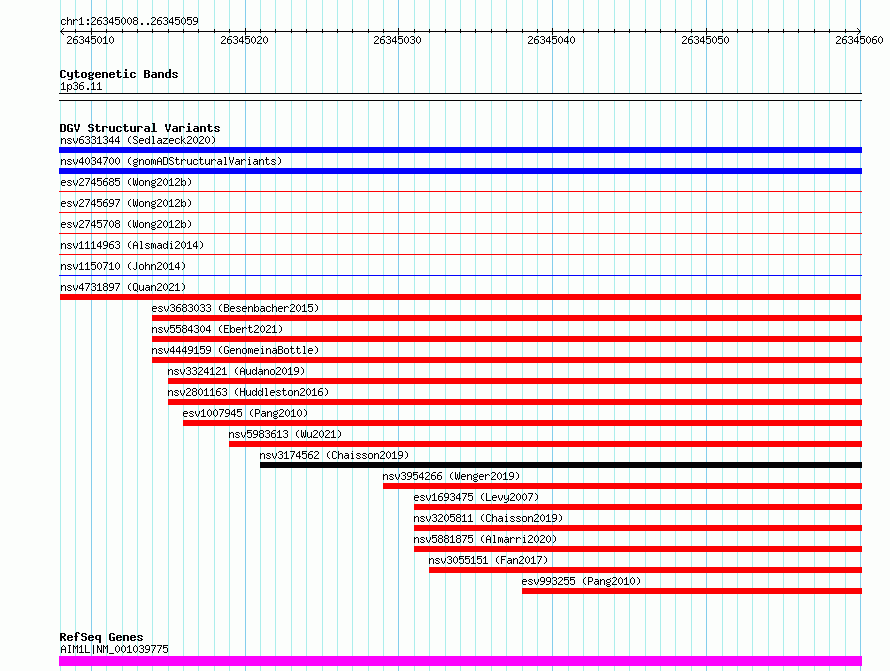Click the Cytogenetic Bands track heading
The width and height of the screenshot is (890, 671).
click(119, 74)
